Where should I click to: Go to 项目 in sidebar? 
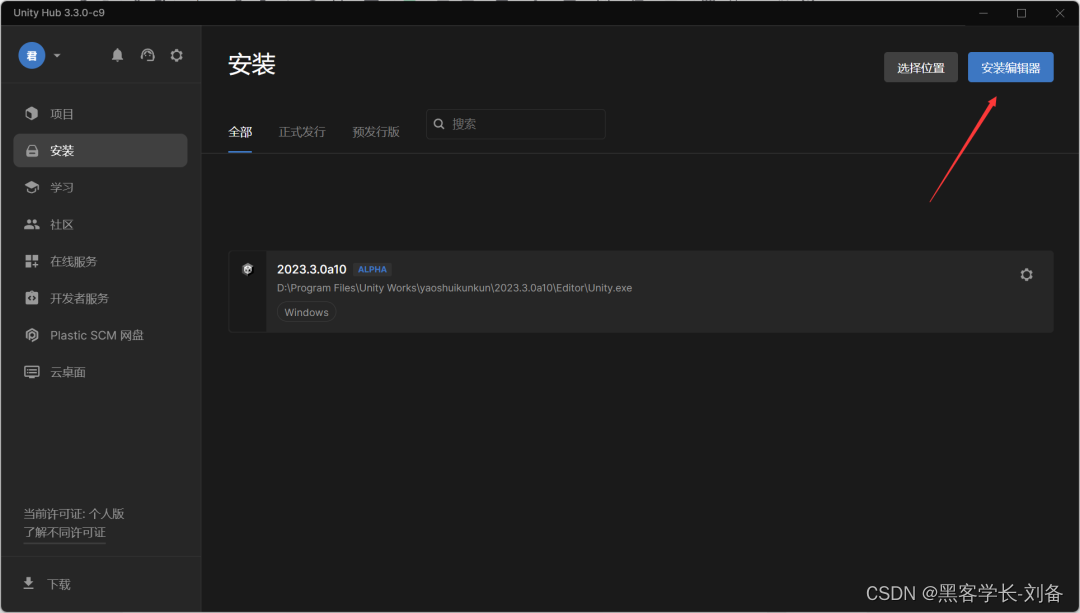coord(101,114)
